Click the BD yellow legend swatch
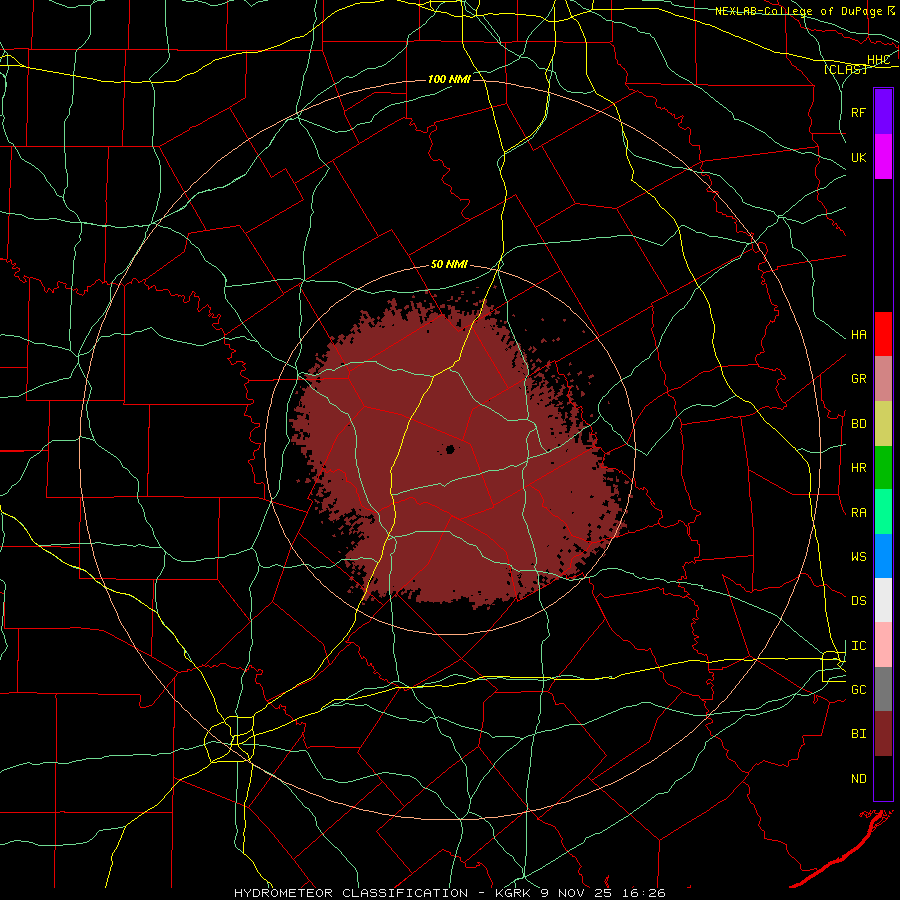The height and width of the screenshot is (900, 900). click(x=883, y=424)
